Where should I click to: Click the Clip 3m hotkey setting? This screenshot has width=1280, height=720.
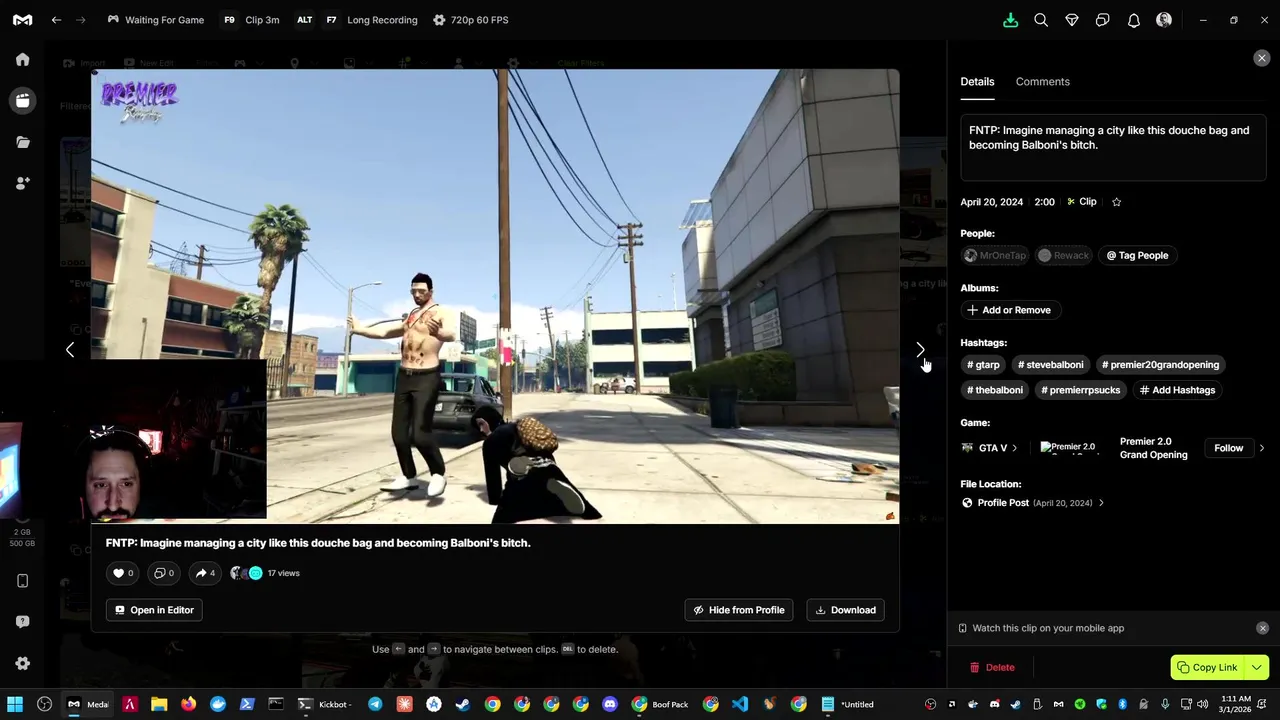click(x=251, y=20)
